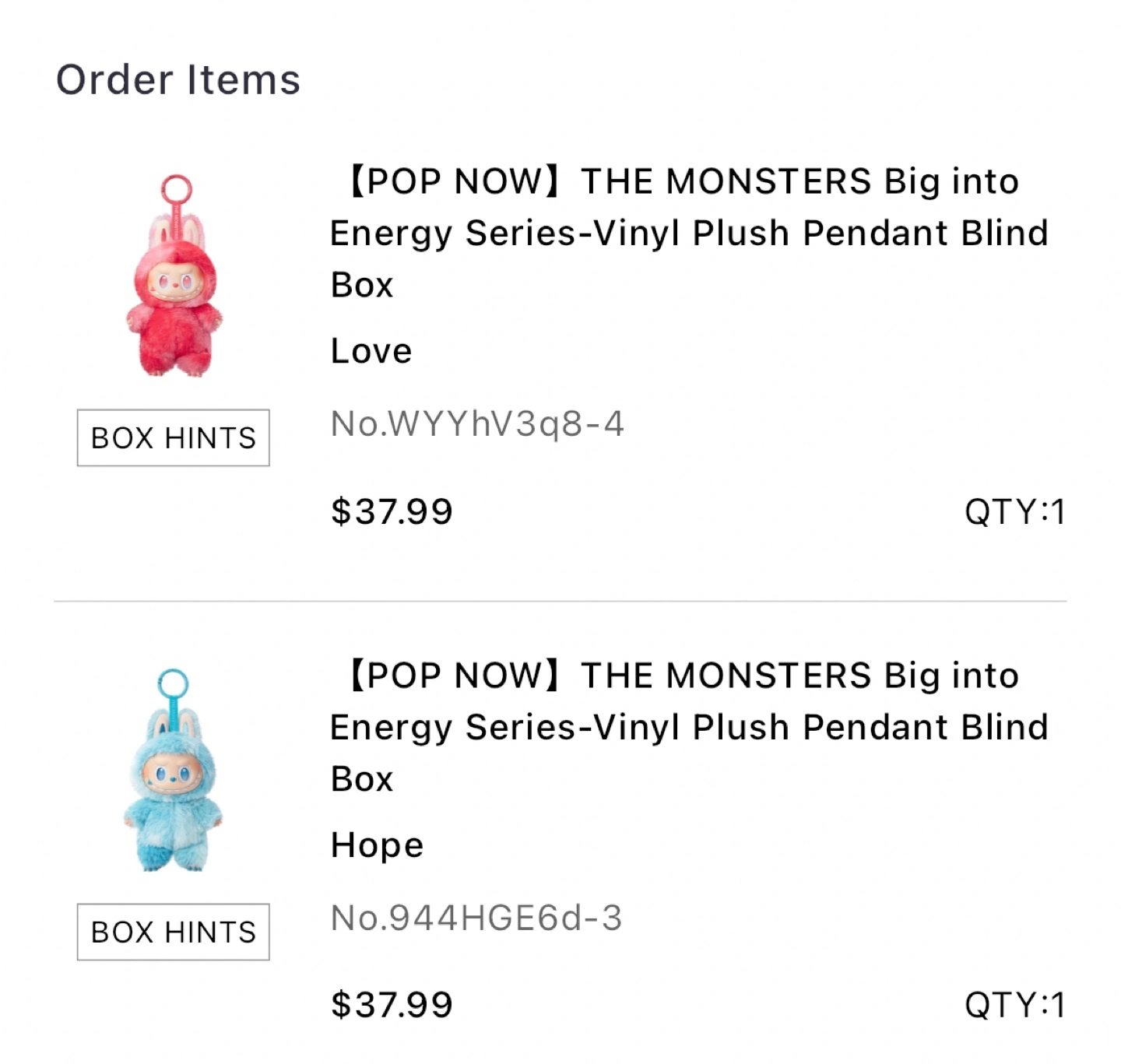Click the face of the blue Hope plush
Image resolution: width=1121 pixels, height=1064 pixels.
coord(170,775)
